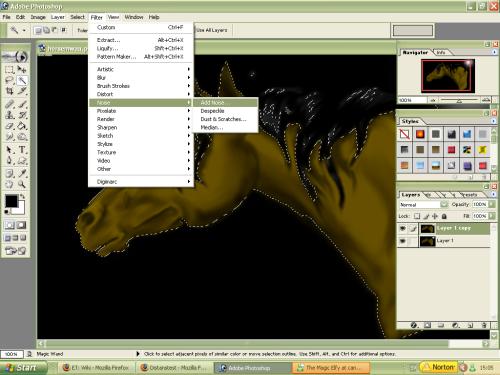
Task: Select the Path Selection arrow tool
Action: (9, 150)
